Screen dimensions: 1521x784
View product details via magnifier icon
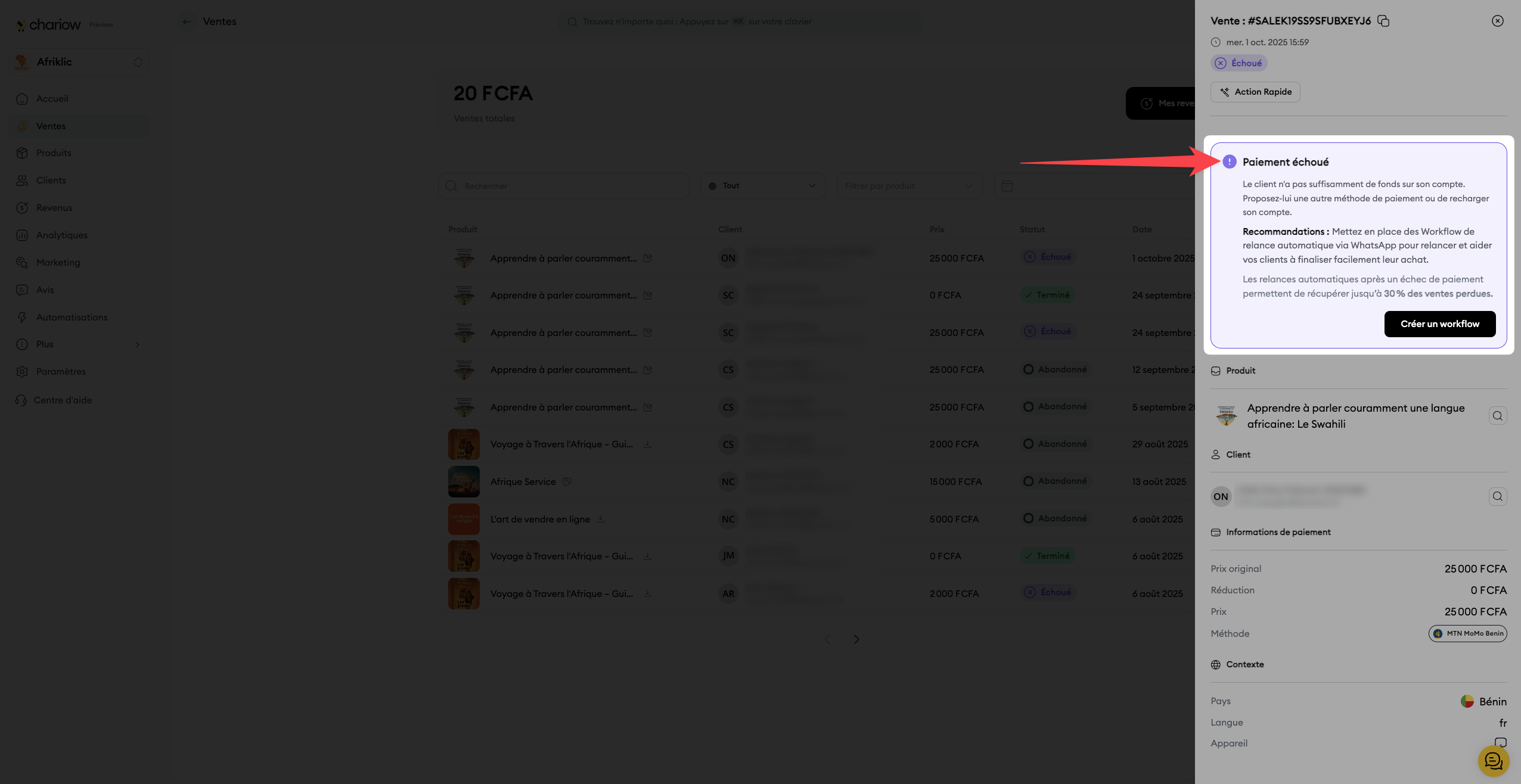point(1497,416)
